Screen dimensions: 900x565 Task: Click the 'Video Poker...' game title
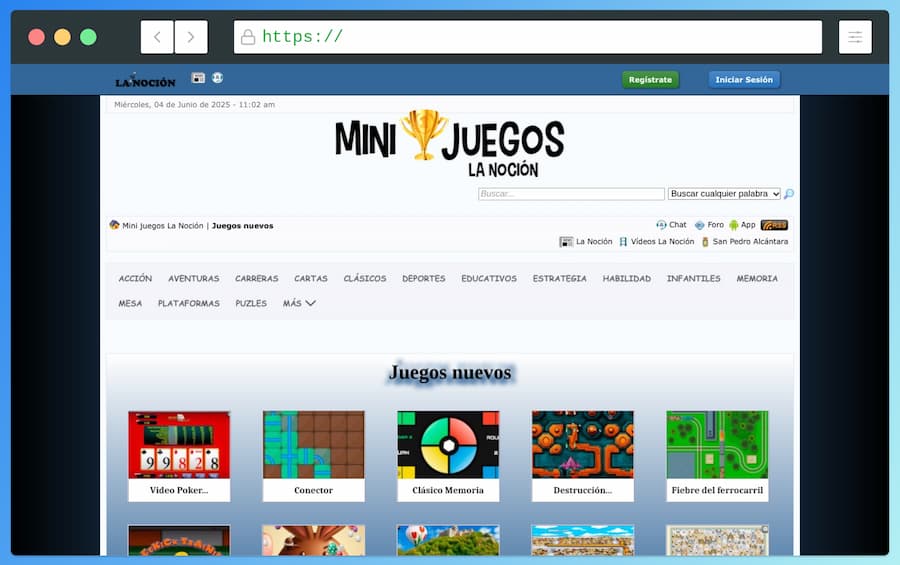coord(179,490)
